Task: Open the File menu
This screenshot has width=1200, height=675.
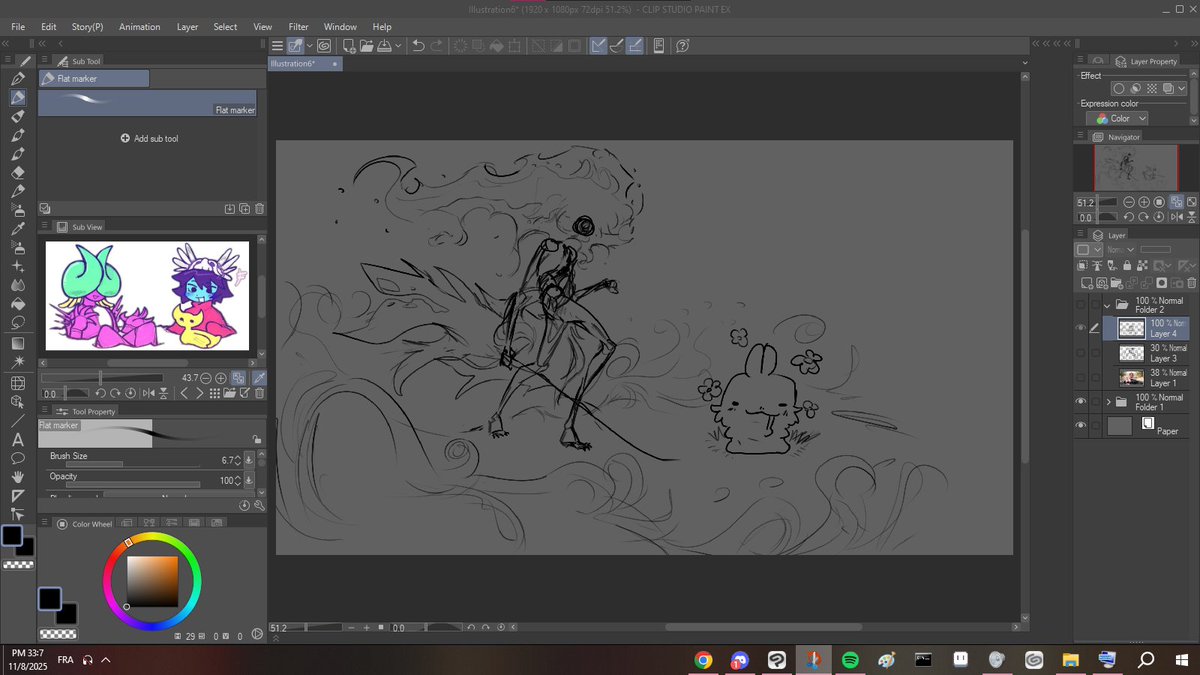Action: coord(18,27)
